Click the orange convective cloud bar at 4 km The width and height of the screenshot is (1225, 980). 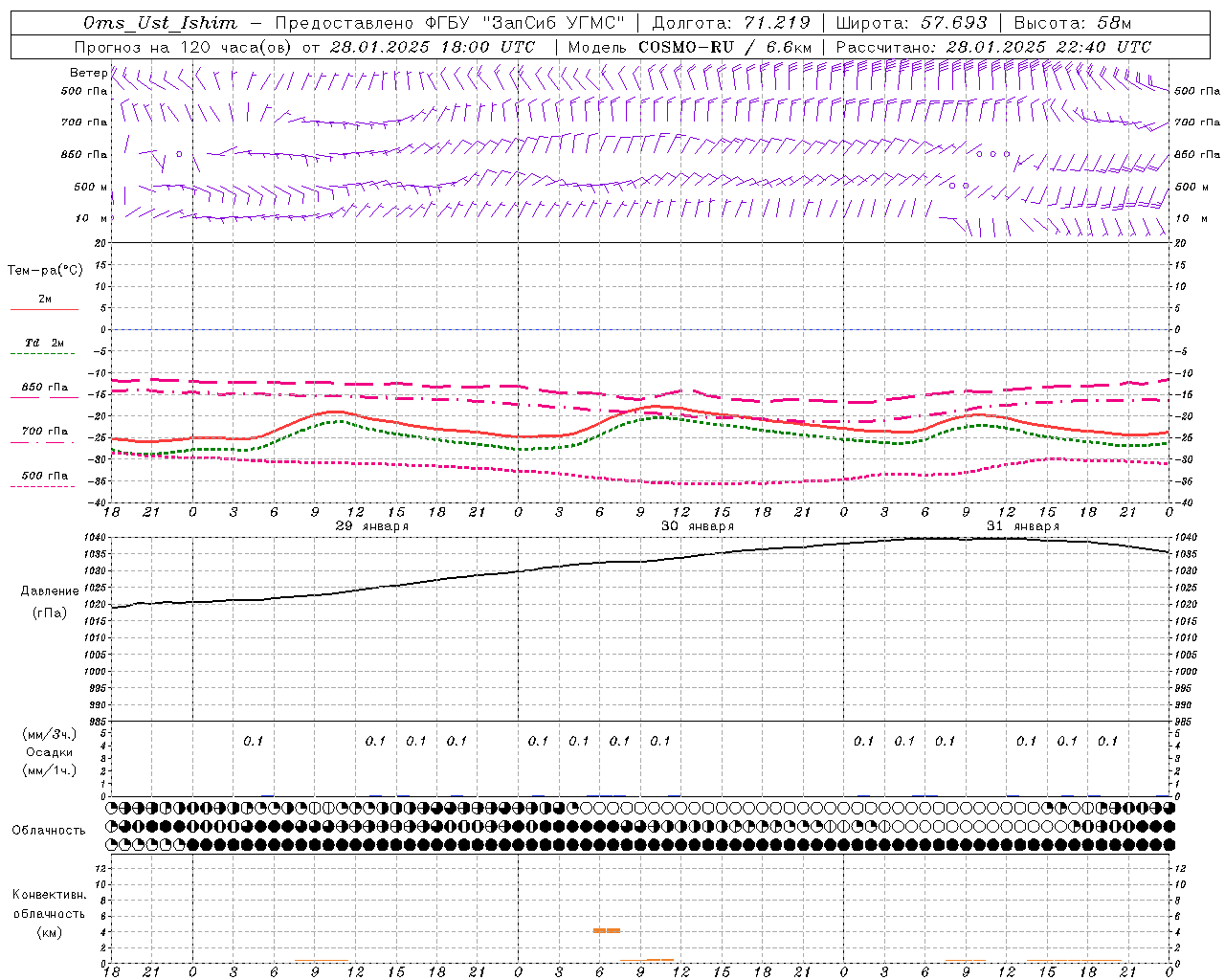pos(607,930)
